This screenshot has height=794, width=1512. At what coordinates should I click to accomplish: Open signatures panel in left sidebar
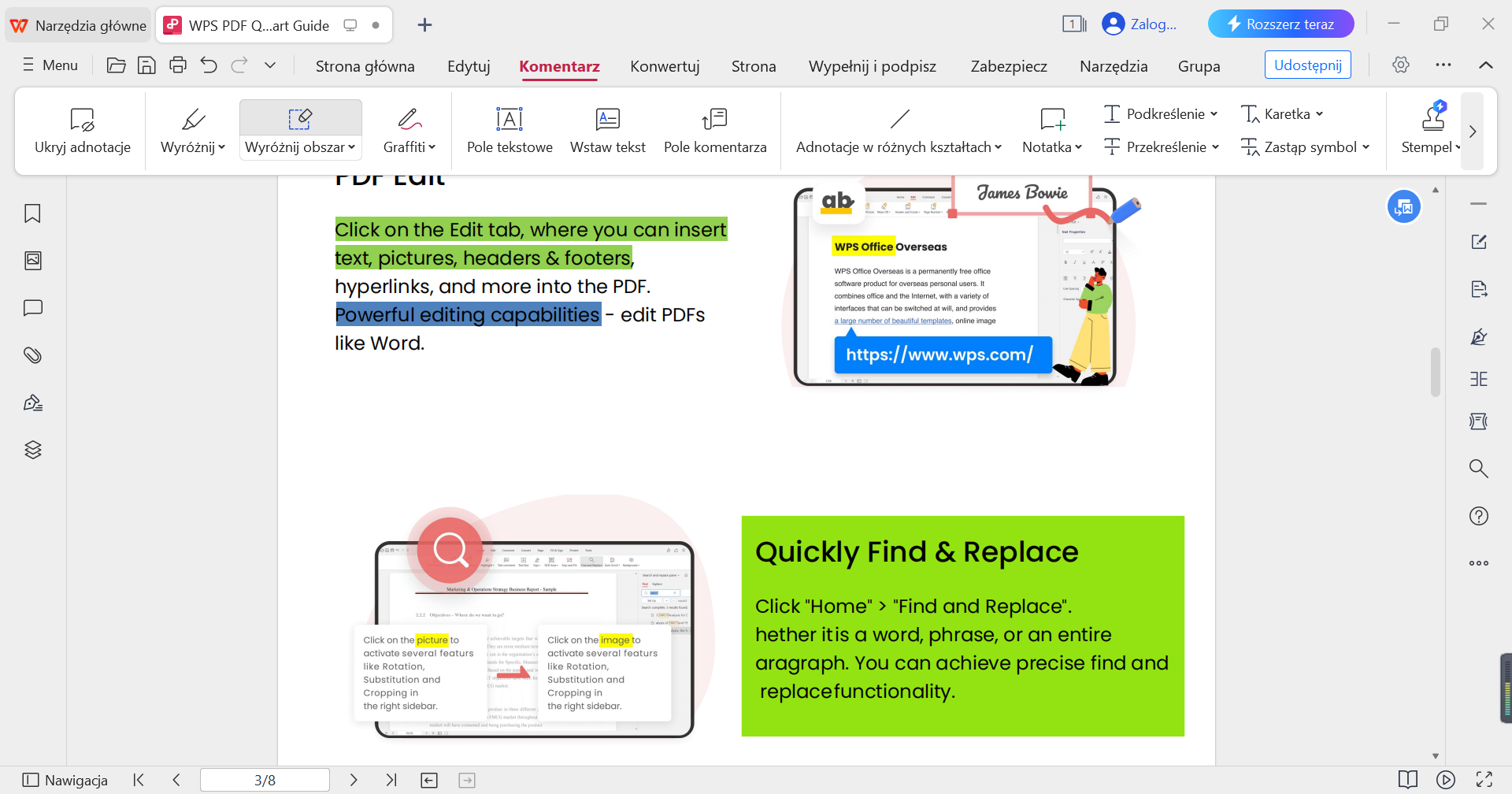click(x=32, y=403)
